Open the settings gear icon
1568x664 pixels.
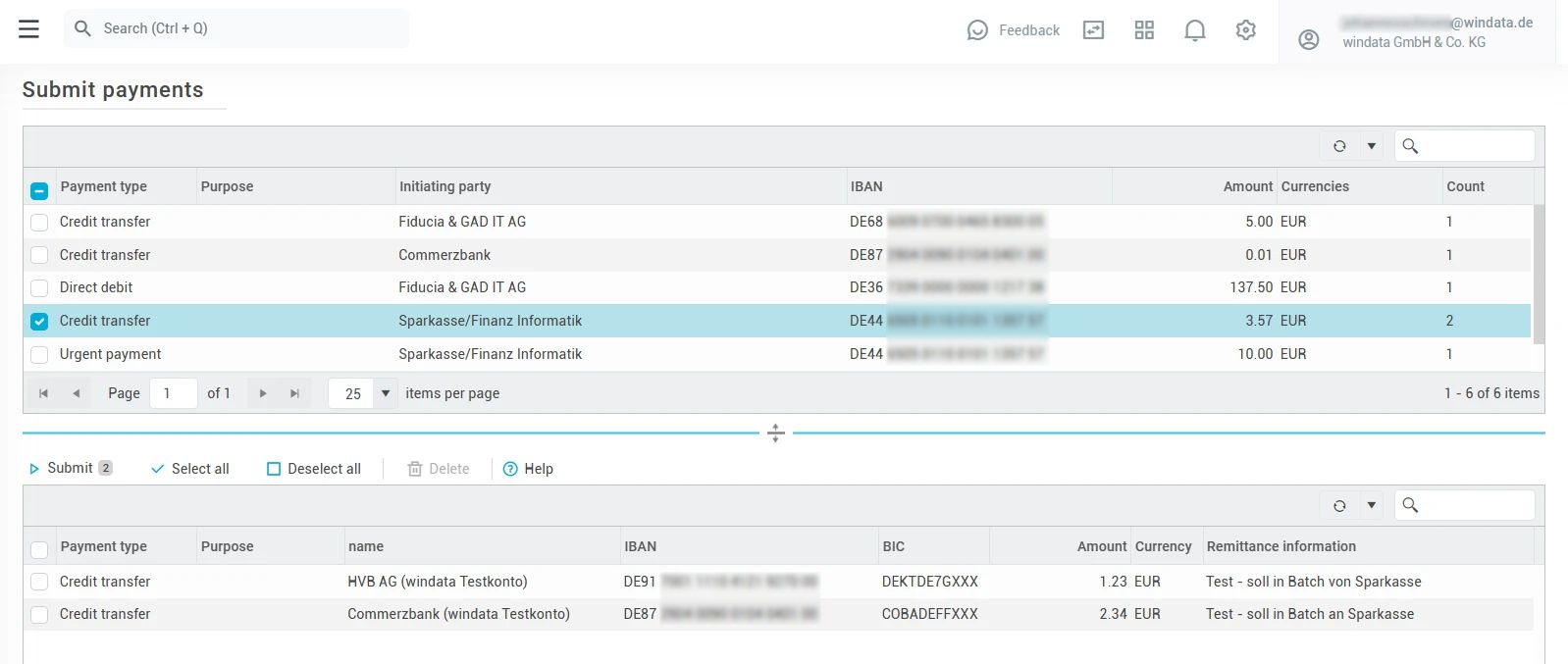[x=1245, y=30]
